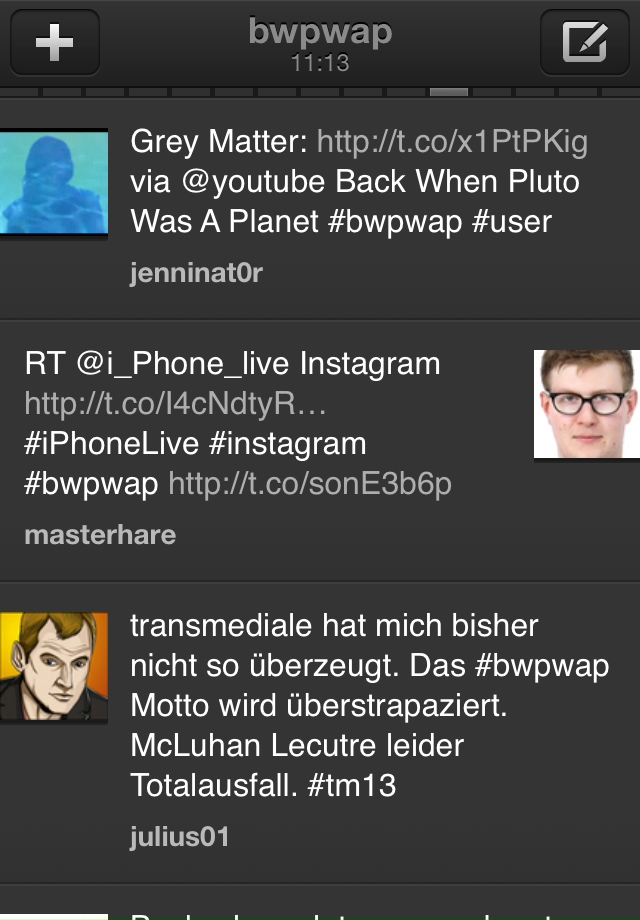Tap the plus add button

point(55,42)
